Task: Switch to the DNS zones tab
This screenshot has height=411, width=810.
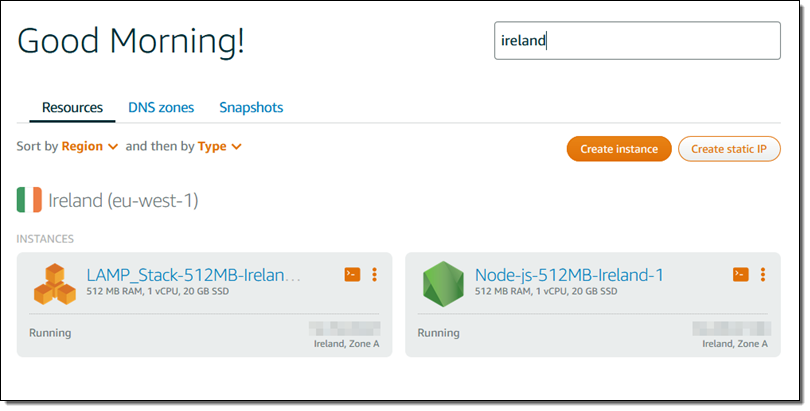Action: 161,107
